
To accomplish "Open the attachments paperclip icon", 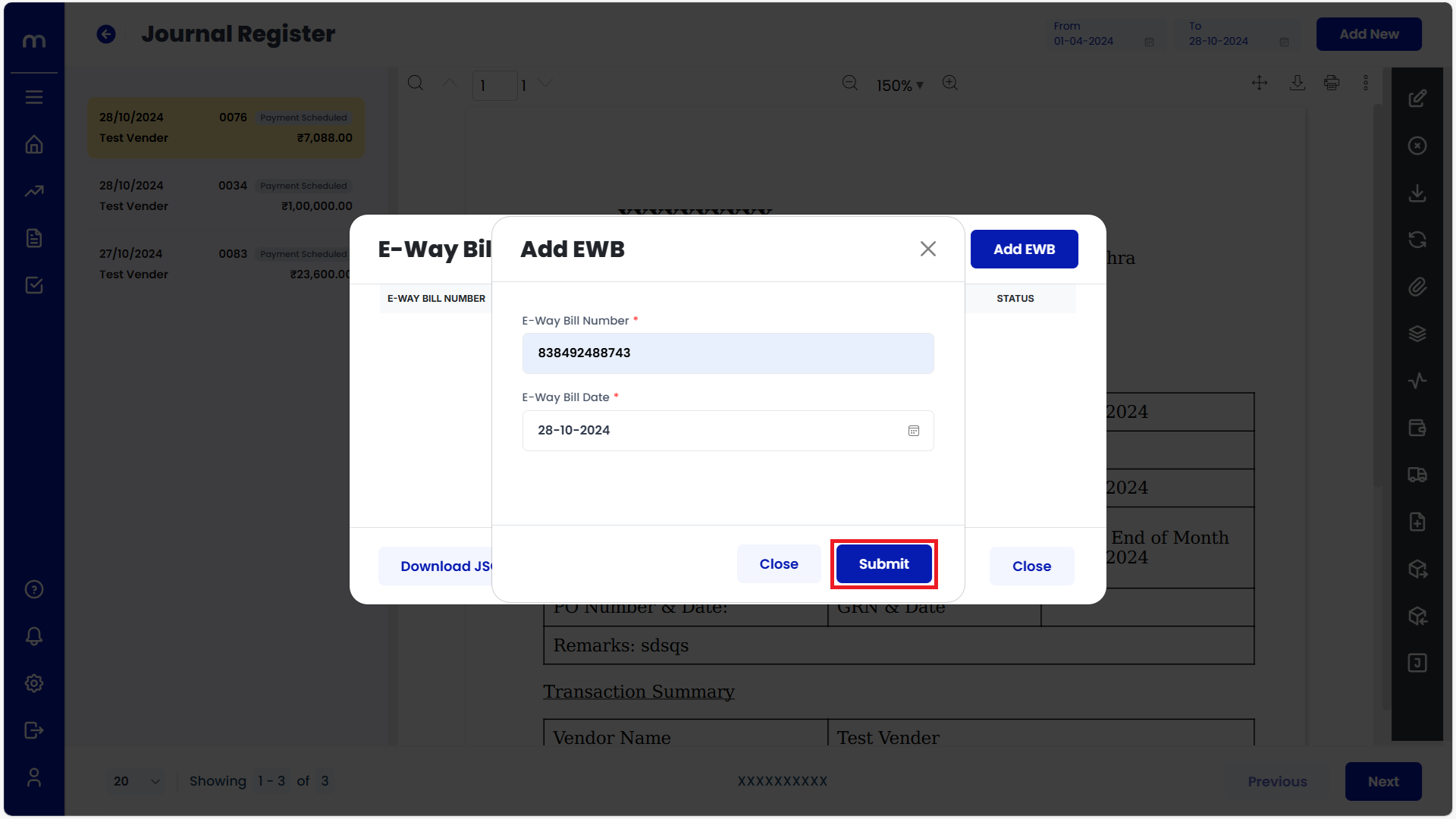I will pyautogui.click(x=1417, y=287).
